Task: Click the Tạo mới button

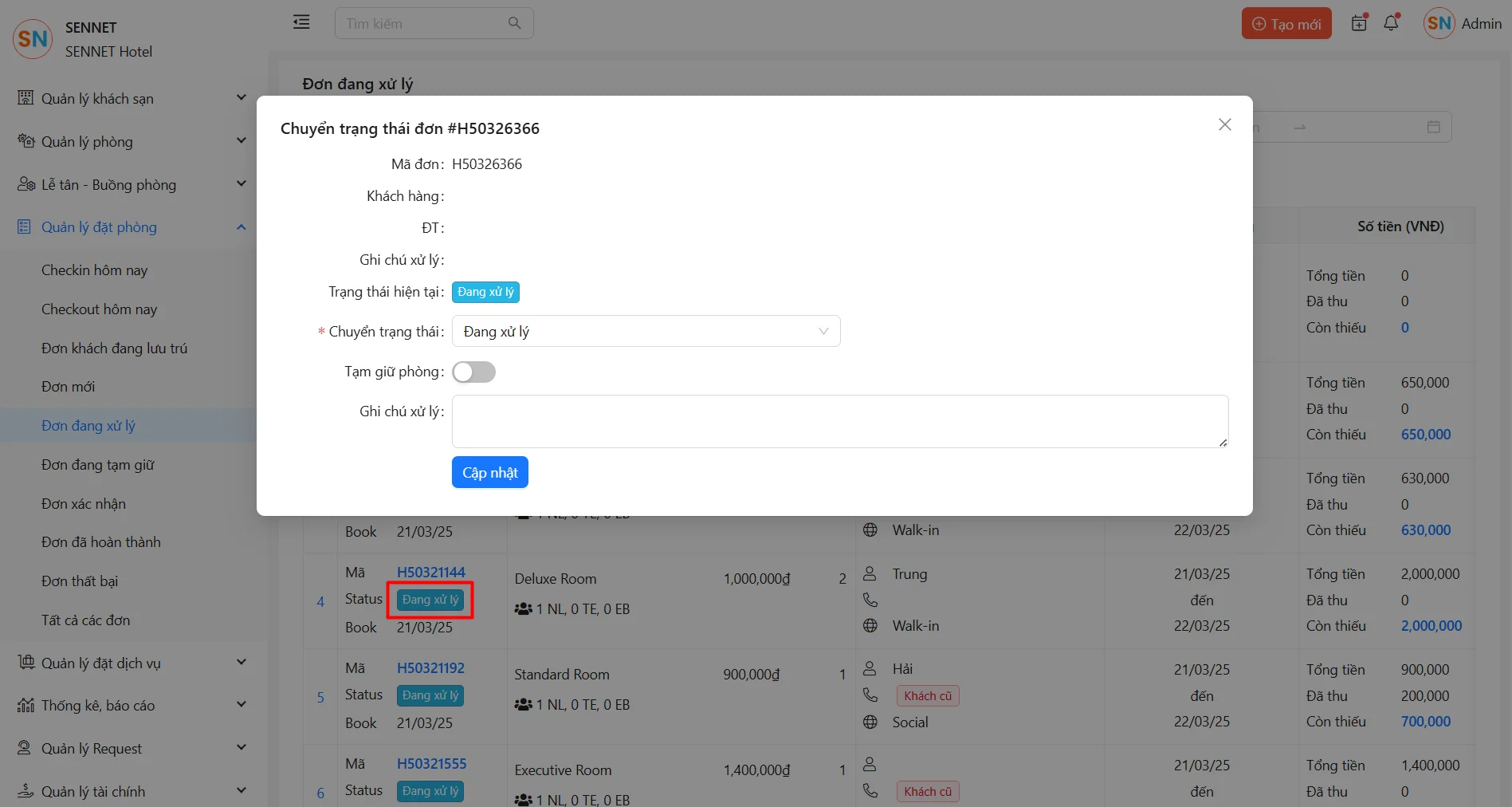Action: (x=1286, y=24)
